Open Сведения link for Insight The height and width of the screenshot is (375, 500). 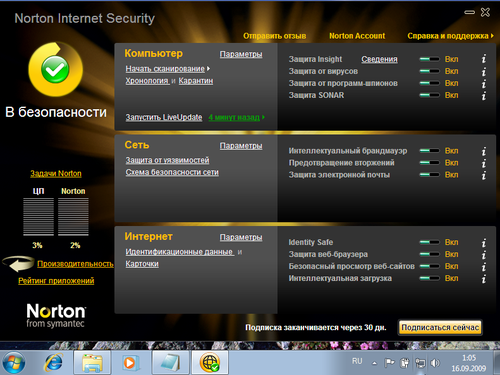click(379, 59)
